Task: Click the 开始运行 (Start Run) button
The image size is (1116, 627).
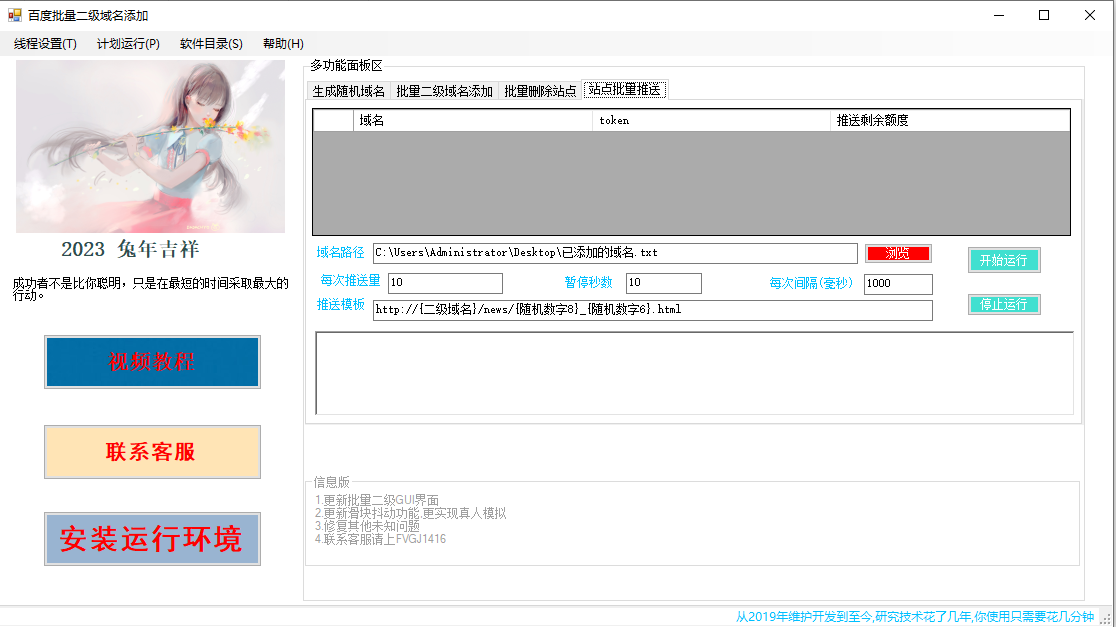Action: pyautogui.click(x=1004, y=260)
